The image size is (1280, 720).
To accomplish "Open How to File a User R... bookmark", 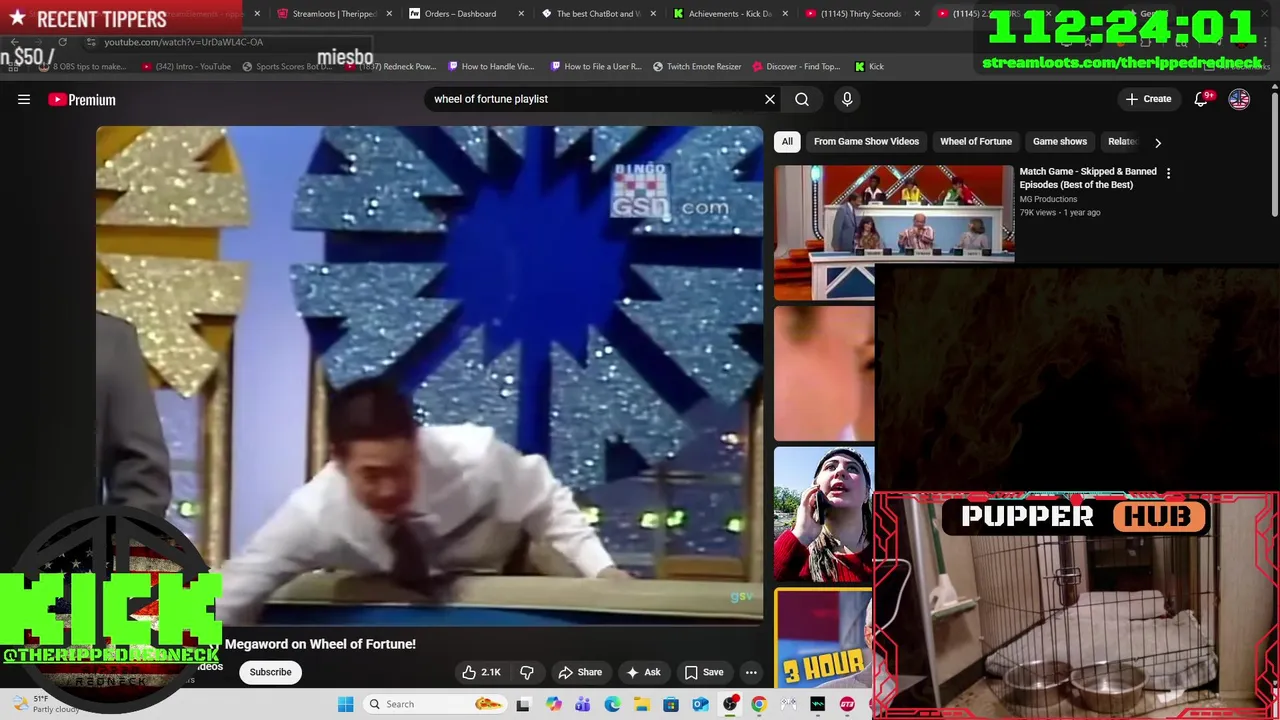I will 596,66.
